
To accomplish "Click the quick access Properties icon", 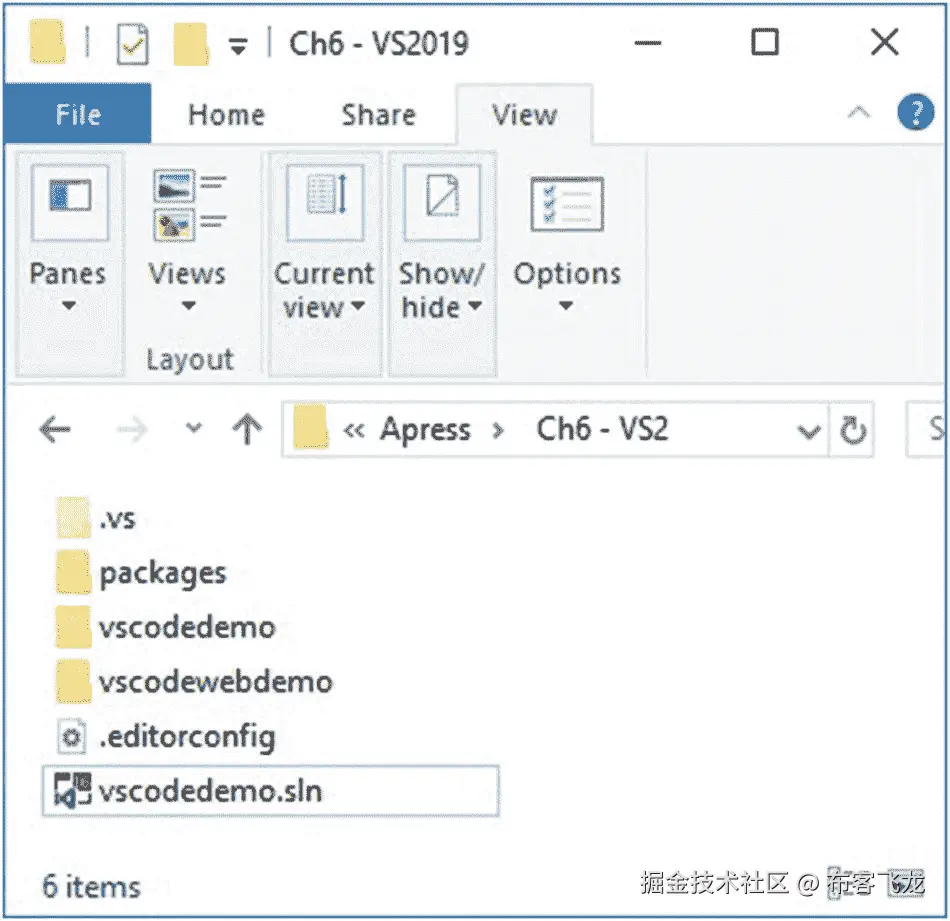I will pos(133,45).
